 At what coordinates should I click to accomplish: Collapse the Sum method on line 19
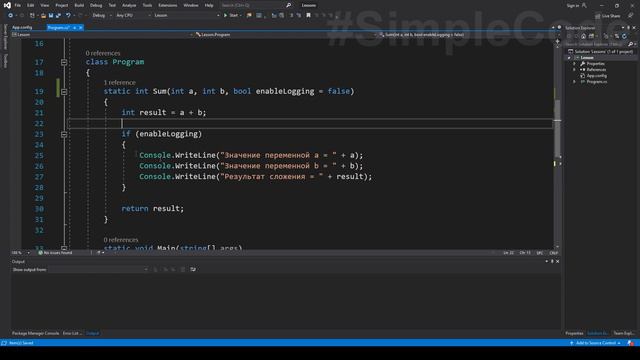point(64,92)
